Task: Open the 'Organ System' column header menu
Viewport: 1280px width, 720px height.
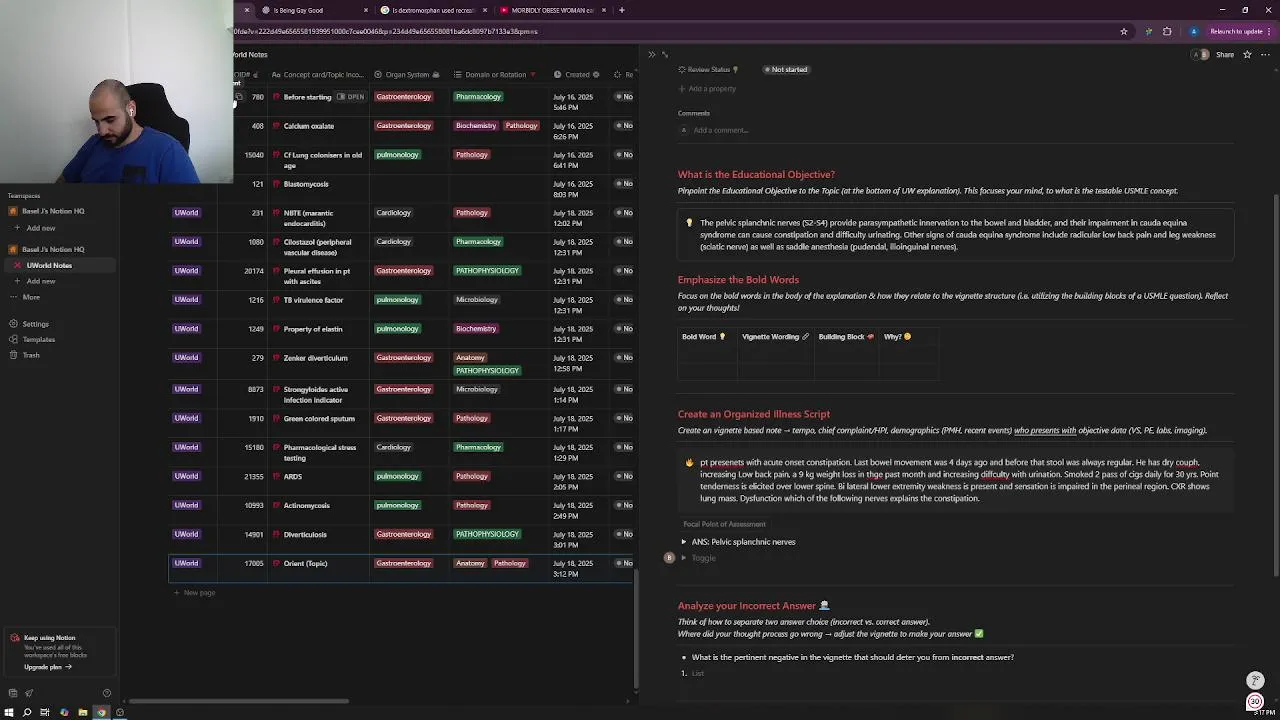Action: pos(407,75)
